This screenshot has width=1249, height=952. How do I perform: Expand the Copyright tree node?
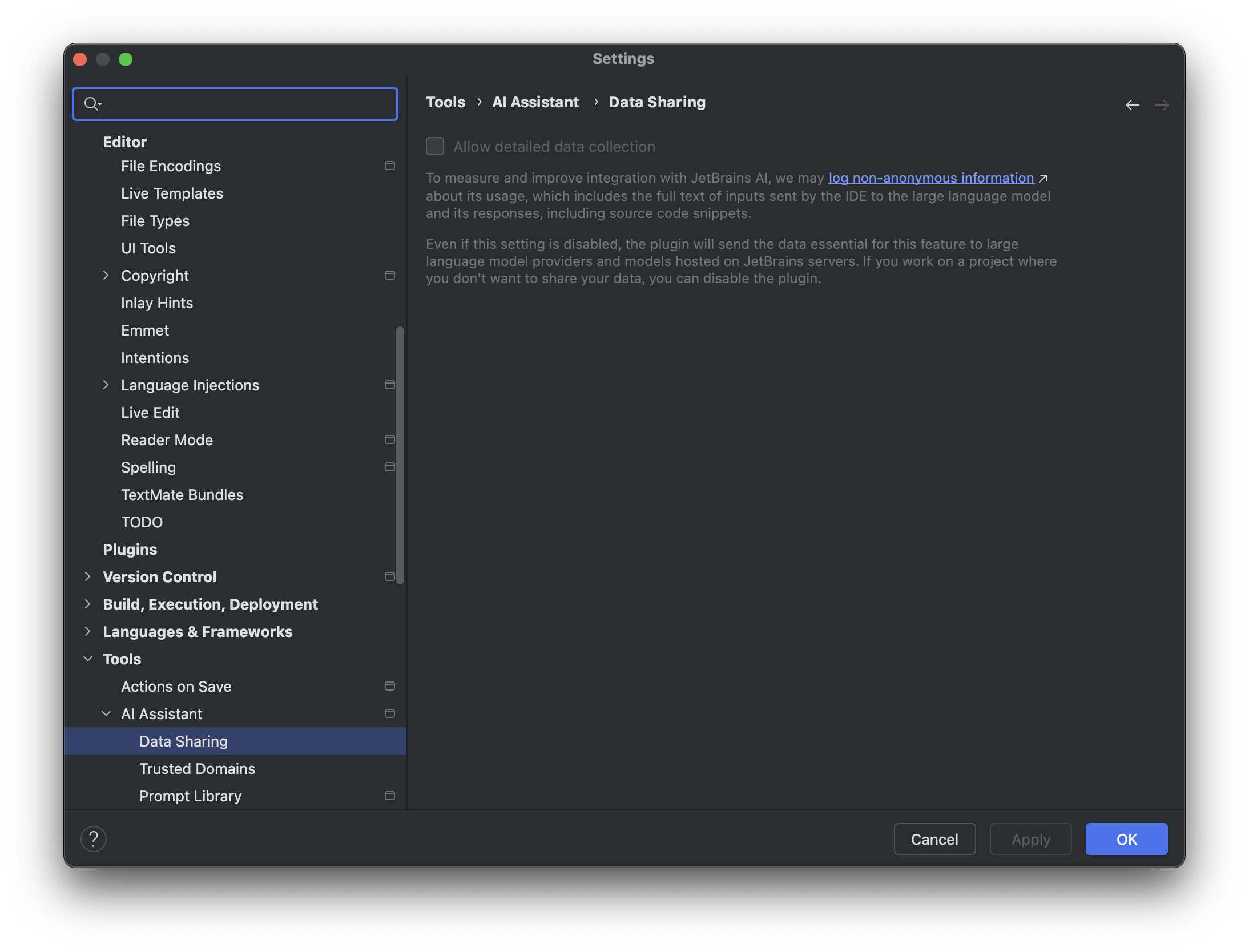106,276
